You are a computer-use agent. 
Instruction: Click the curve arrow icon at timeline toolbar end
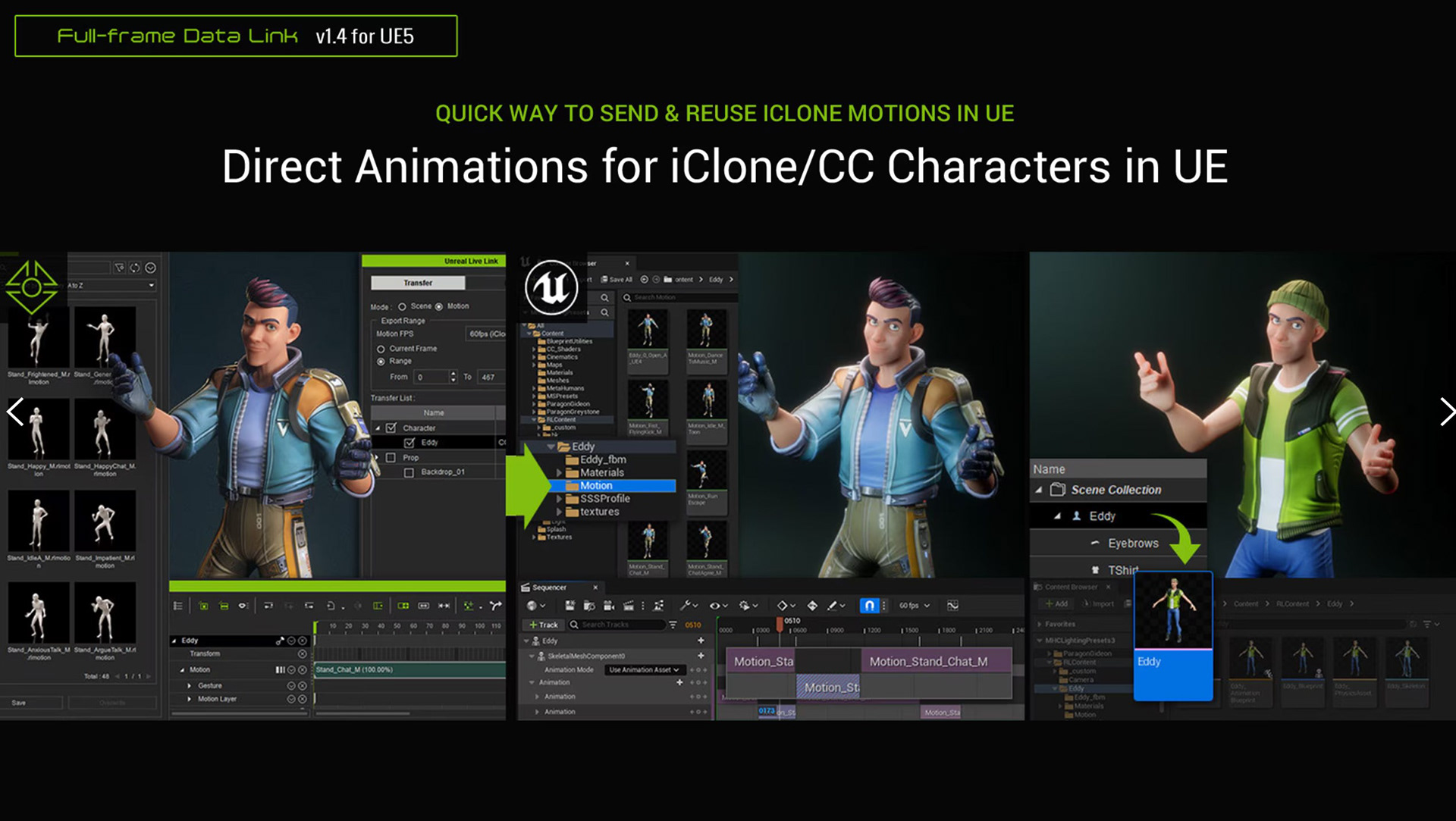pyautogui.click(x=495, y=606)
